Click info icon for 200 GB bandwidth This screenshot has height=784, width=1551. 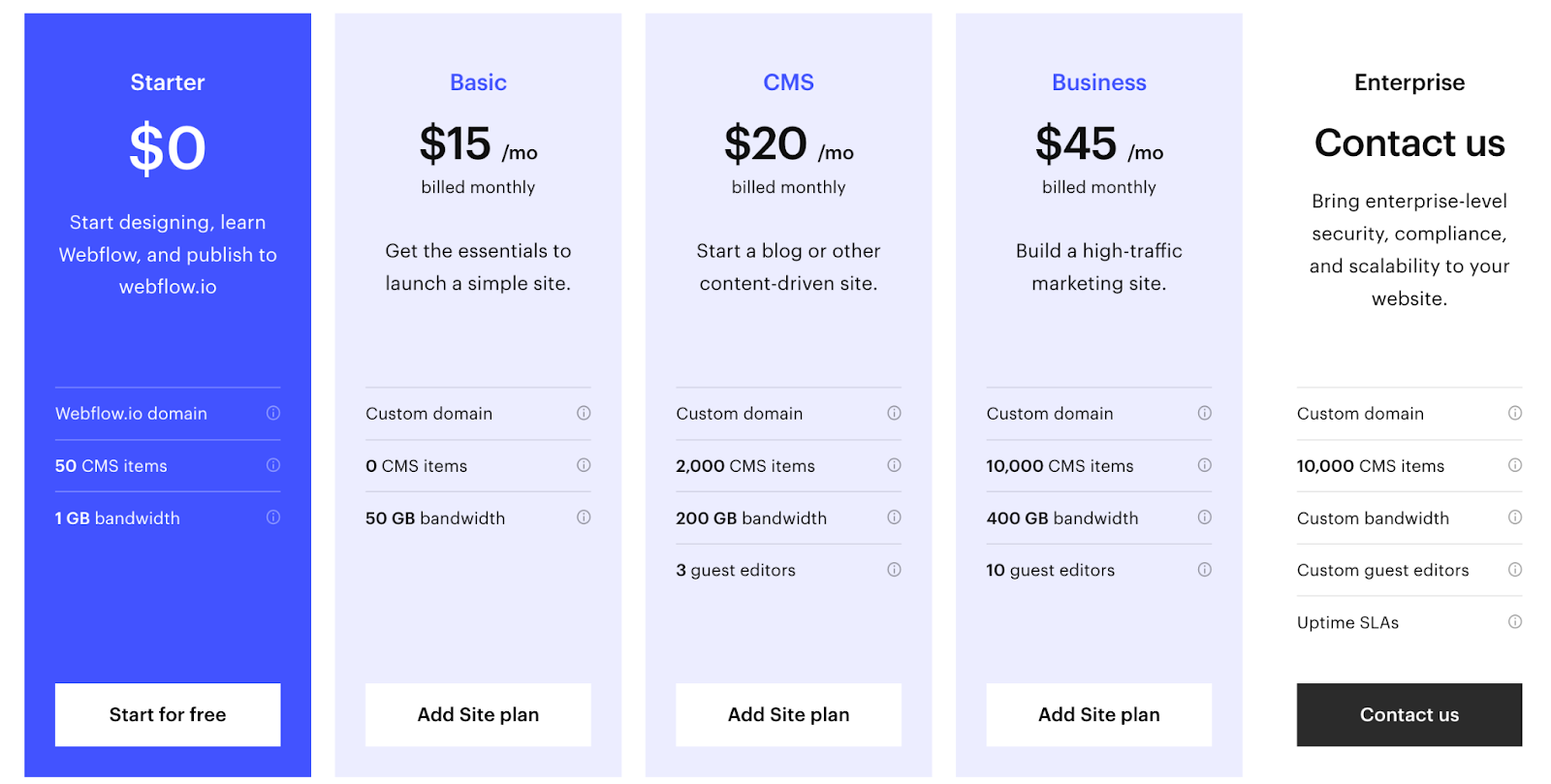[x=894, y=517]
